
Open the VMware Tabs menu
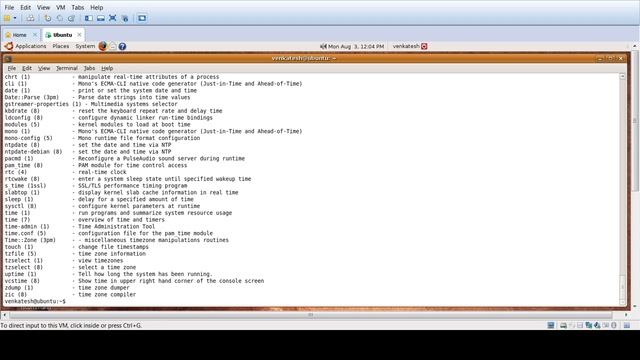(78, 7)
